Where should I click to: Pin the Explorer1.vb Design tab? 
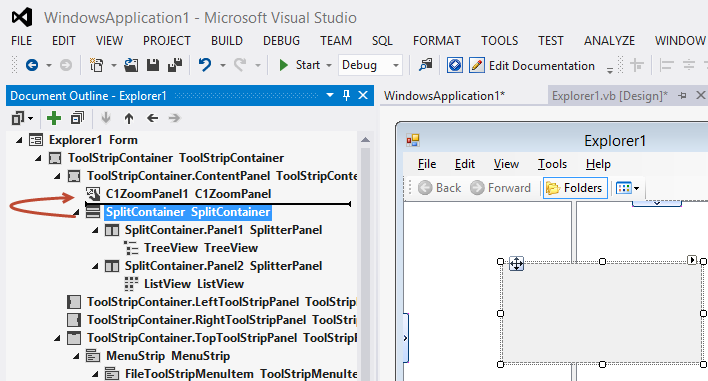pyautogui.click(x=682, y=96)
